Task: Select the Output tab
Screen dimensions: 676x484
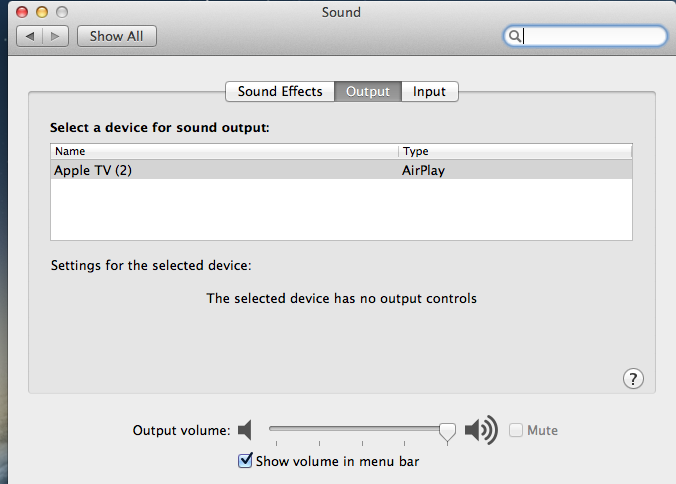Action: coord(367,91)
